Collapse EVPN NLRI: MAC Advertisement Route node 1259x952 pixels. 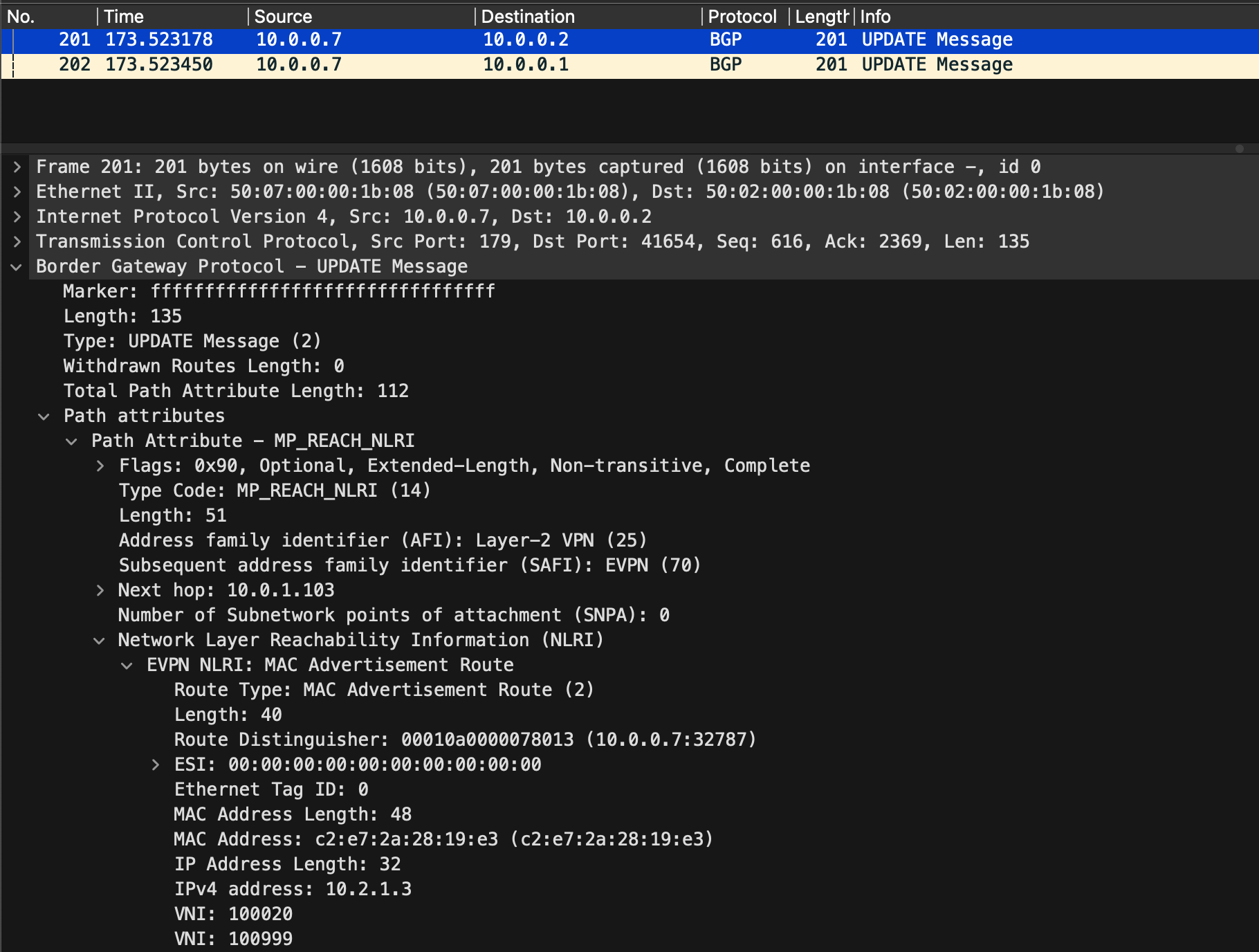[x=127, y=665]
